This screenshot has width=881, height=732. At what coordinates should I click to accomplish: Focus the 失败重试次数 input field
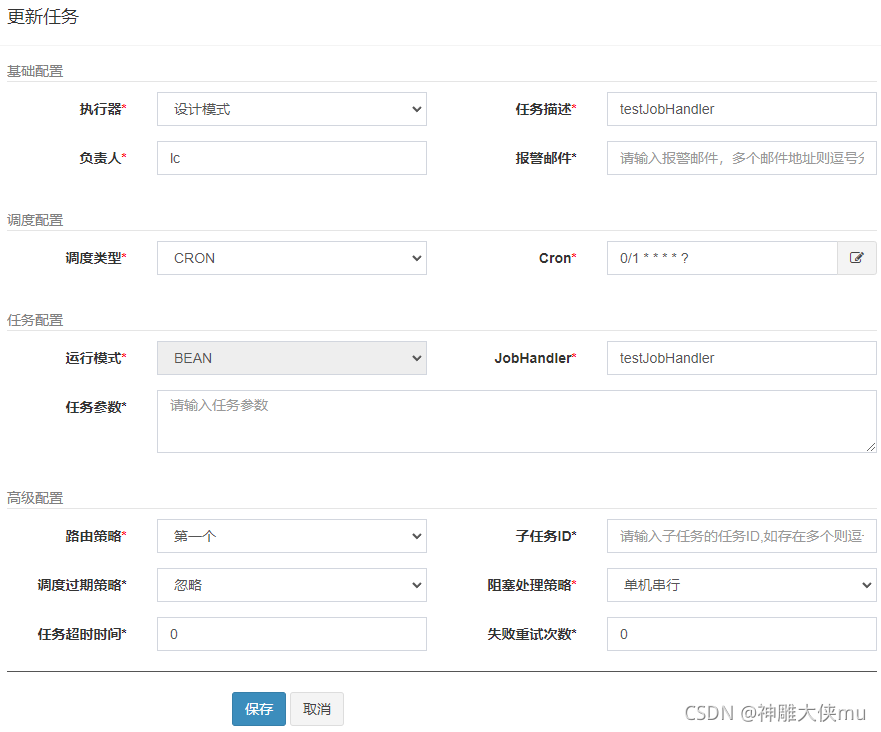click(742, 634)
